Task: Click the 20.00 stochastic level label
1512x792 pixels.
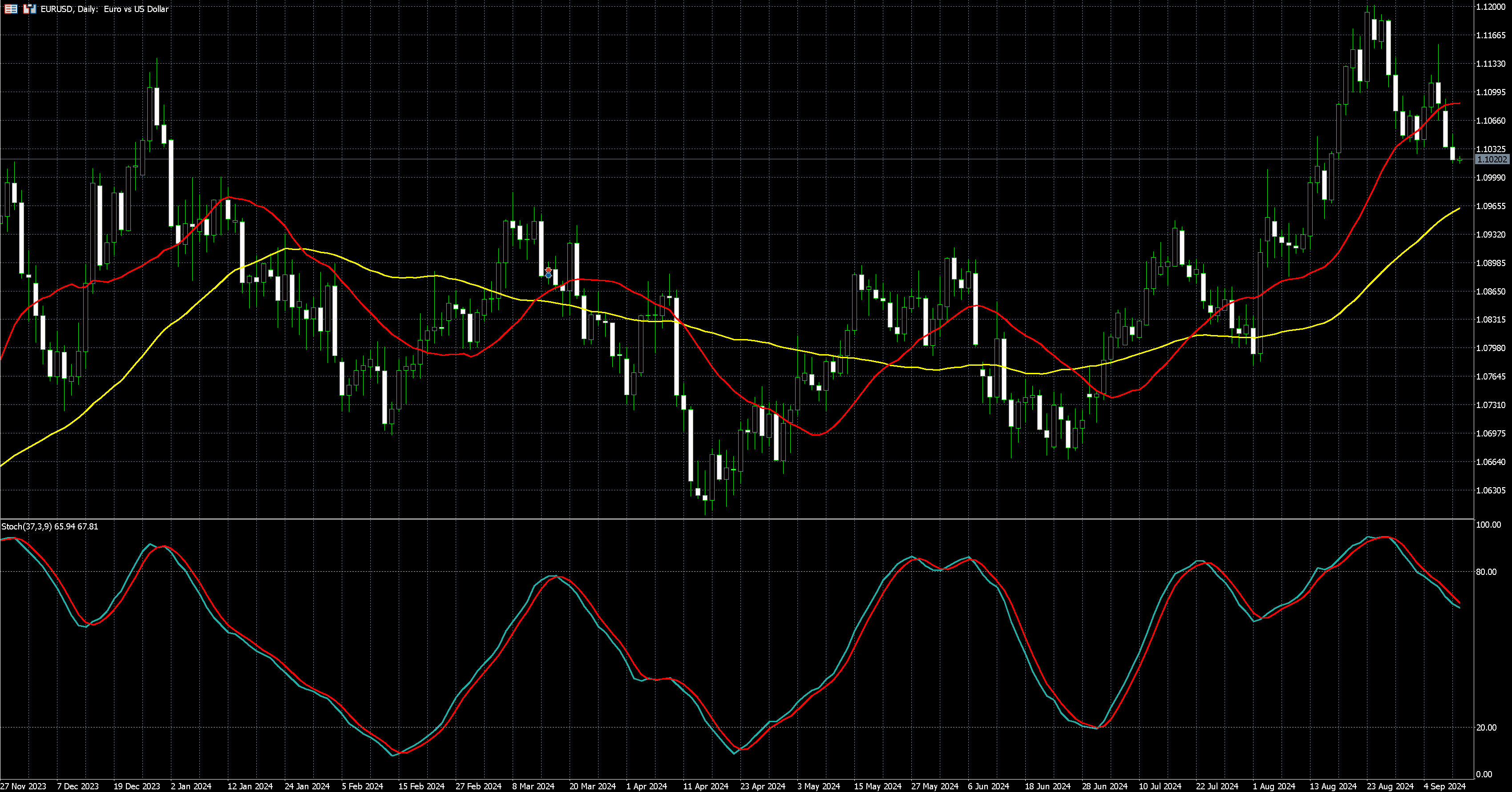Action: (1486, 727)
